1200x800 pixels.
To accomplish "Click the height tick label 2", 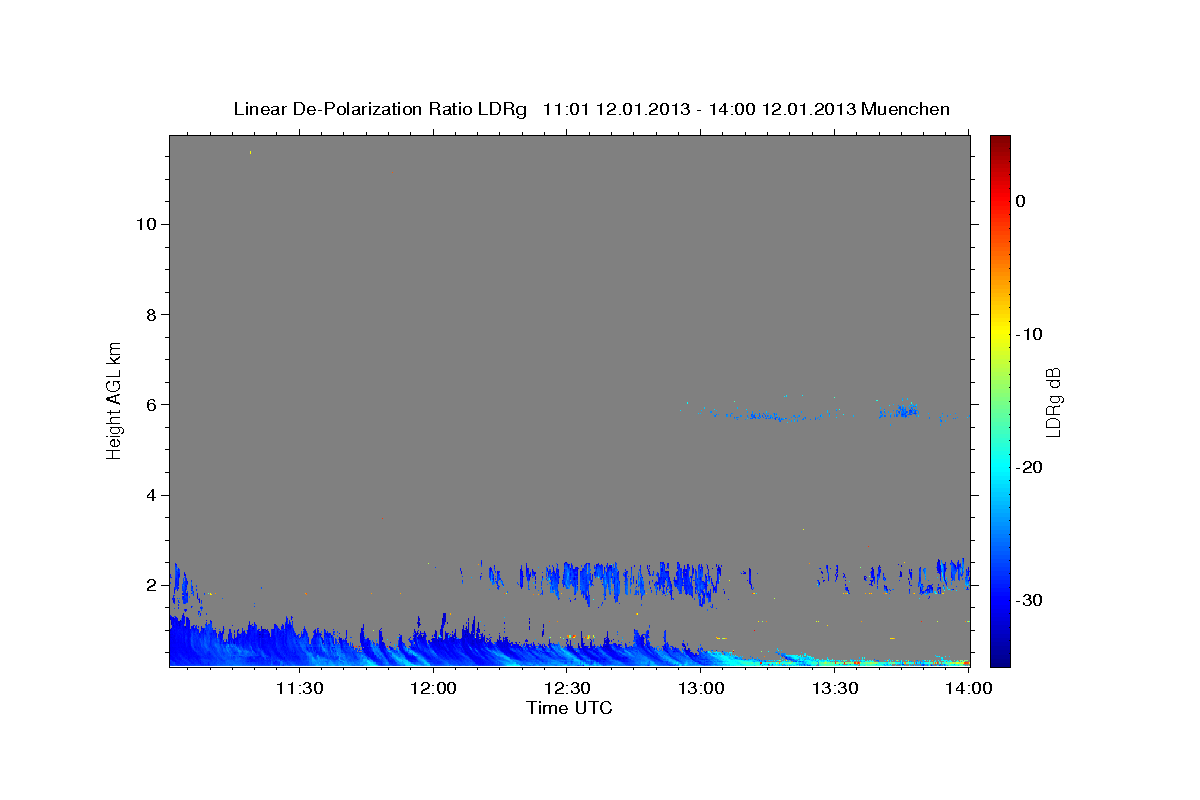I will coord(151,585).
